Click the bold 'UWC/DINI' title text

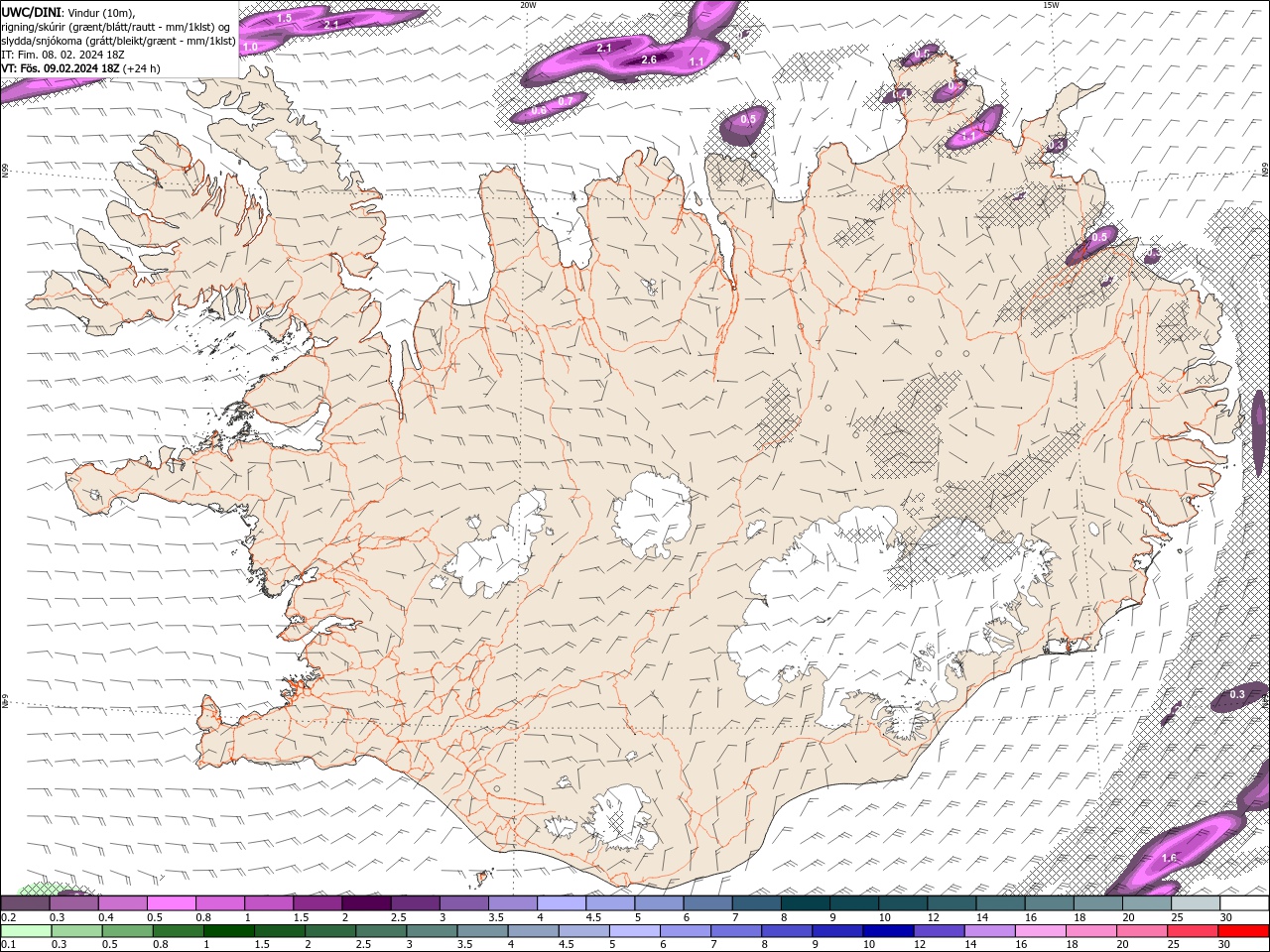coord(32,12)
